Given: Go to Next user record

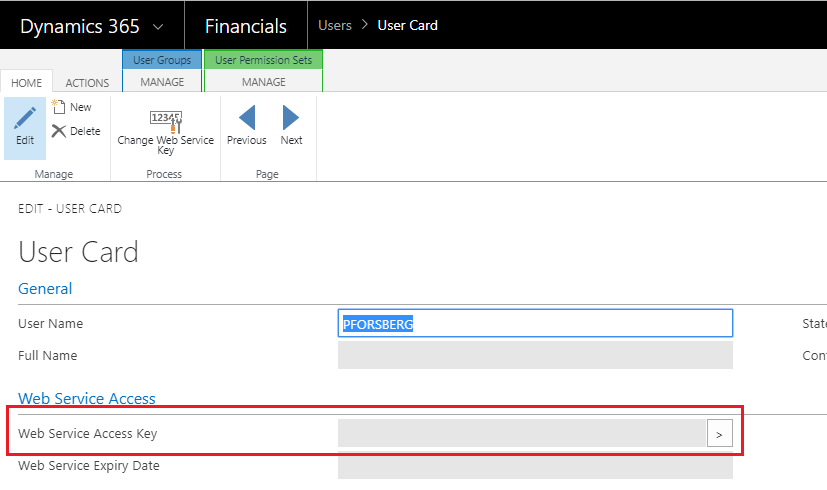Looking at the screenshot, I should click(291, 126).
